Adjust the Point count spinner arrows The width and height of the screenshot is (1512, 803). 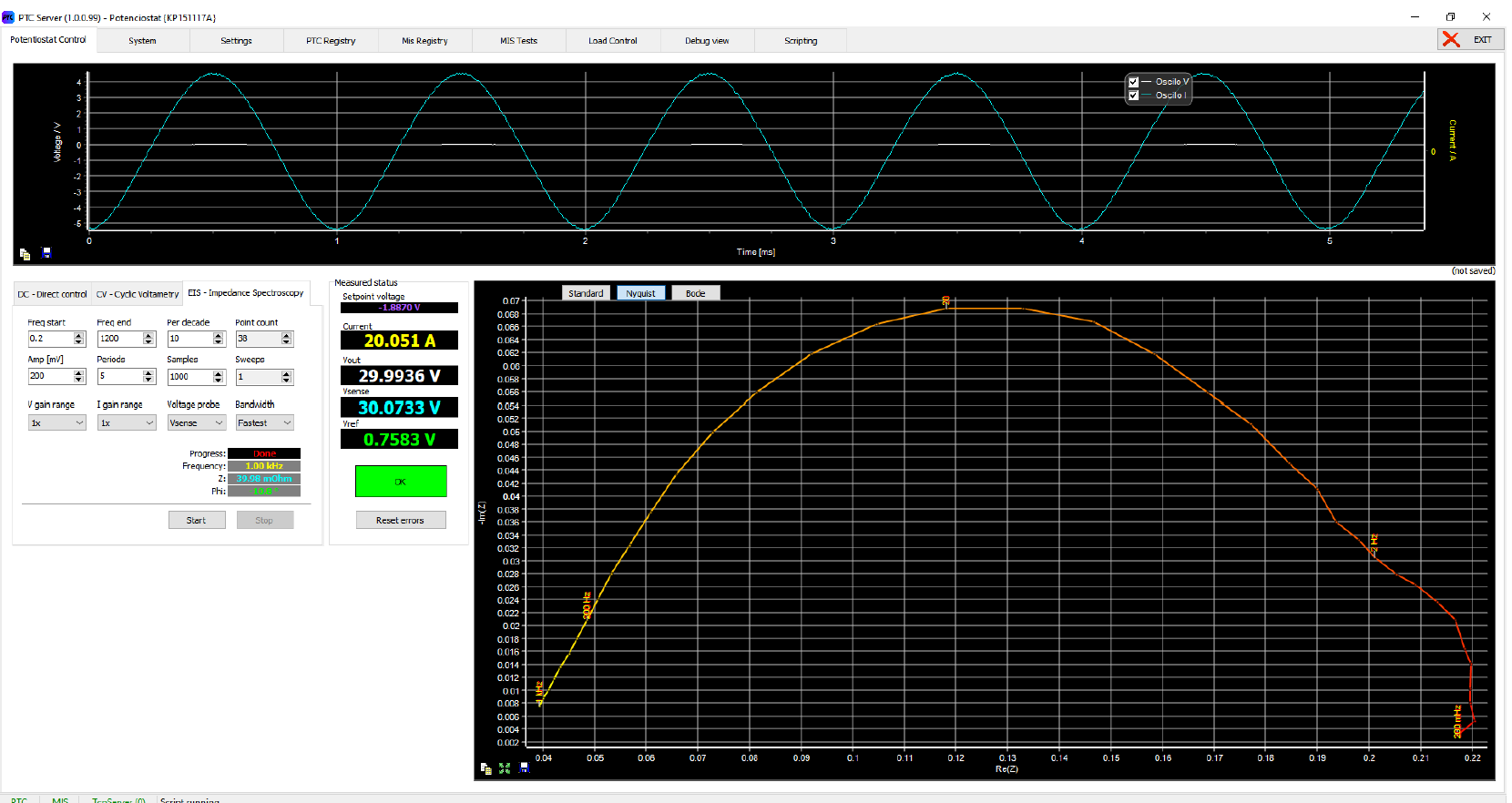pos(287,339)
